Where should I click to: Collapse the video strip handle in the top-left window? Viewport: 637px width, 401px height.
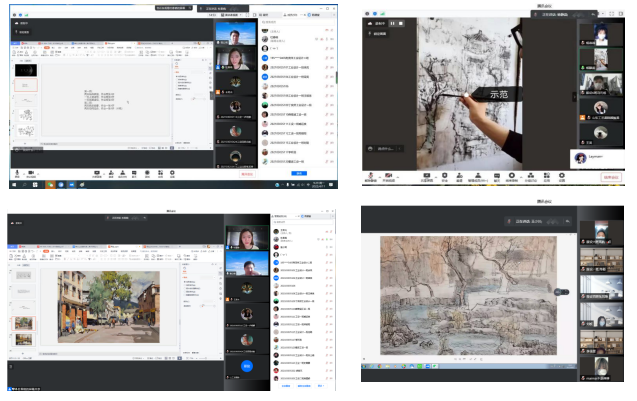[212, 95]
